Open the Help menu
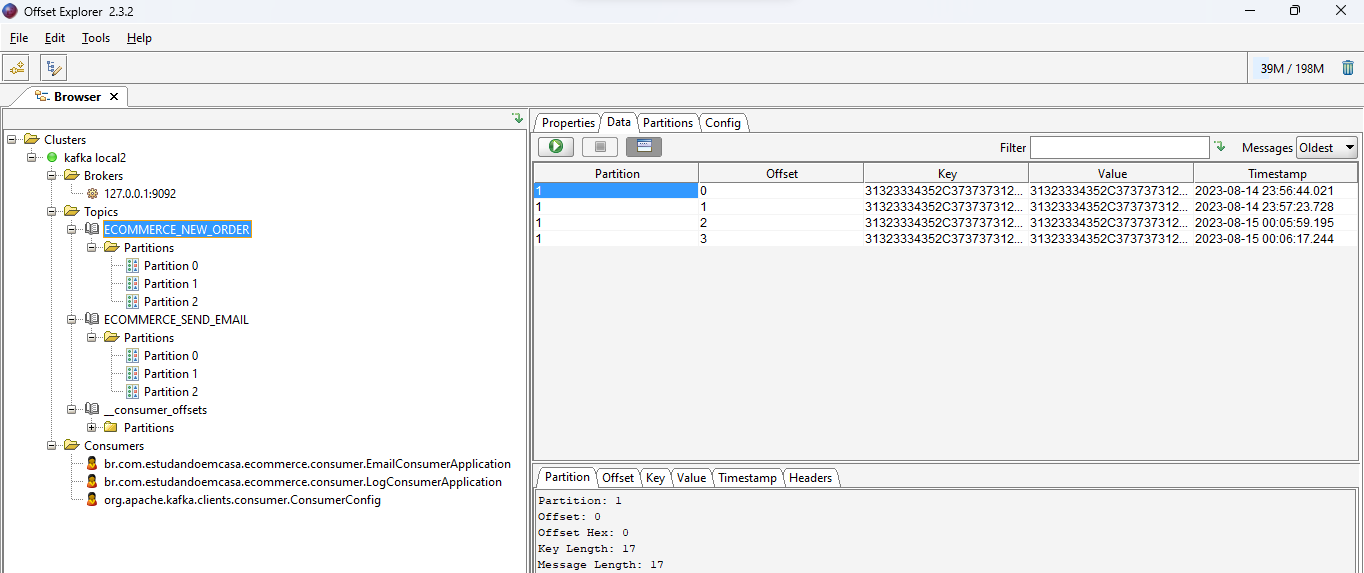 click(139, 38)
